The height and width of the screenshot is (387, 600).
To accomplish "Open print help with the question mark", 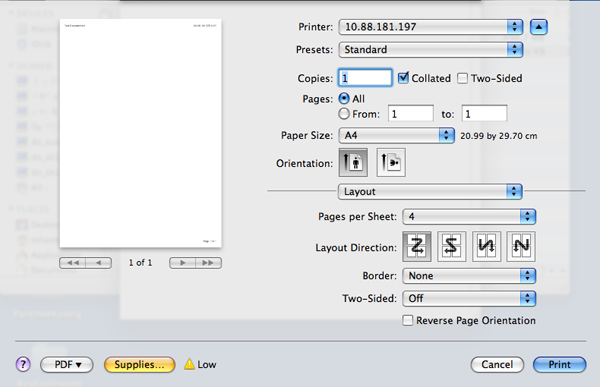I will click(23, 364).
